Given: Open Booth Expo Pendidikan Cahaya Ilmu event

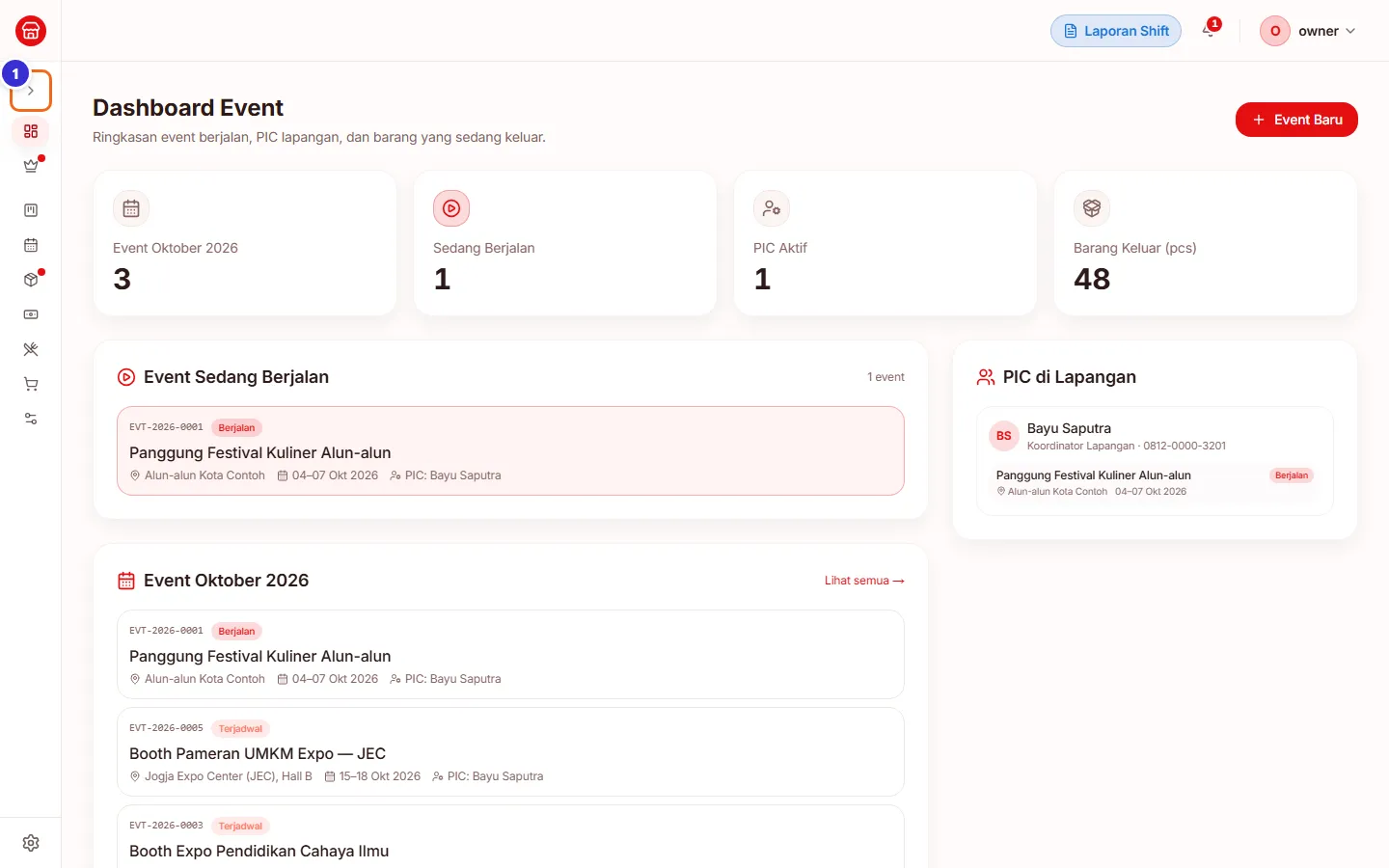Looking at the screenshot, I should click(510, 837).
